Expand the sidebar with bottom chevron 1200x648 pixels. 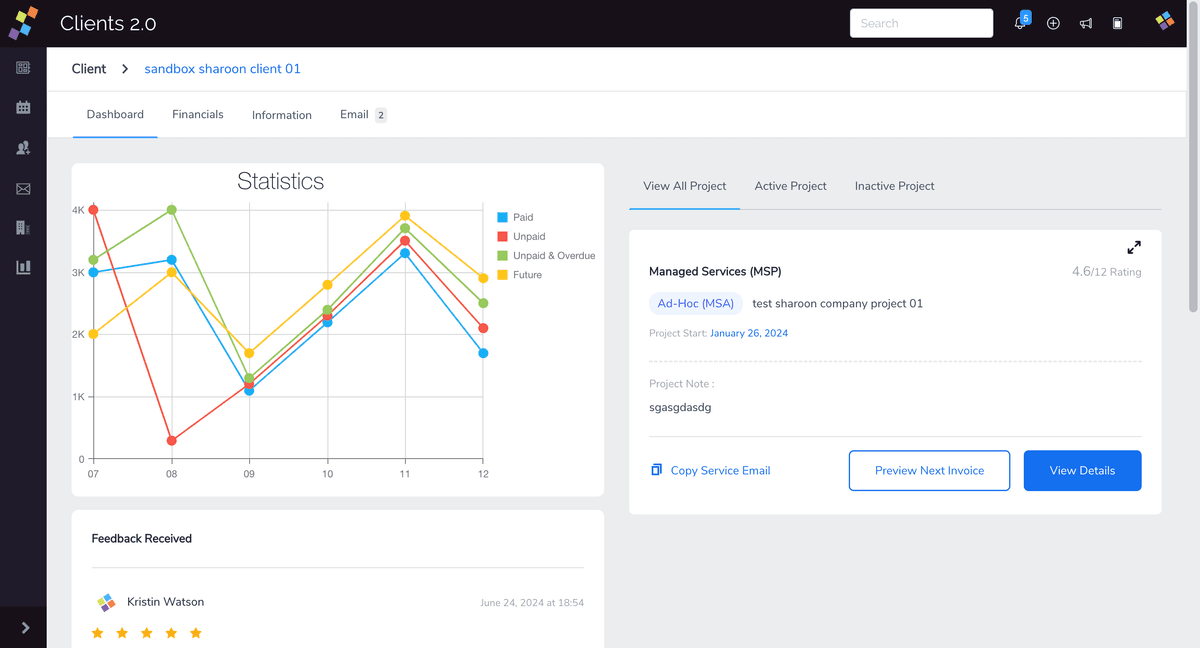tap(25, 628)
